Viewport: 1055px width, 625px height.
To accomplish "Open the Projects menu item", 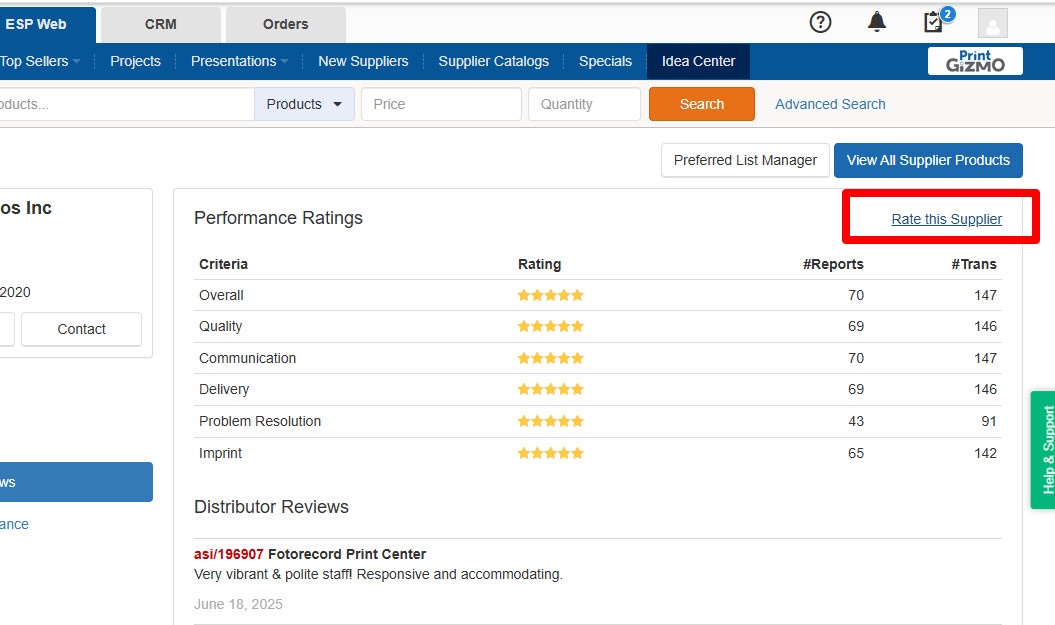I will 135,61.
